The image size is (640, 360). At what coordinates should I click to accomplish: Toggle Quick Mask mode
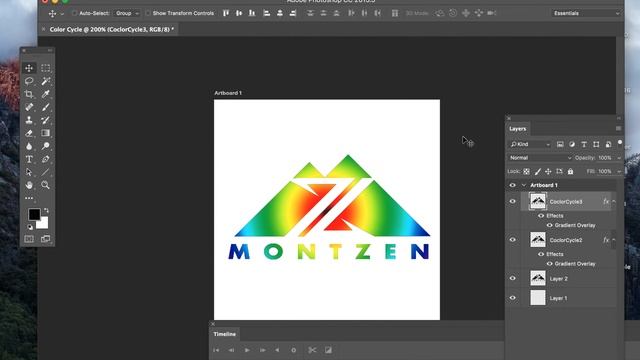(x=29, y=239)
